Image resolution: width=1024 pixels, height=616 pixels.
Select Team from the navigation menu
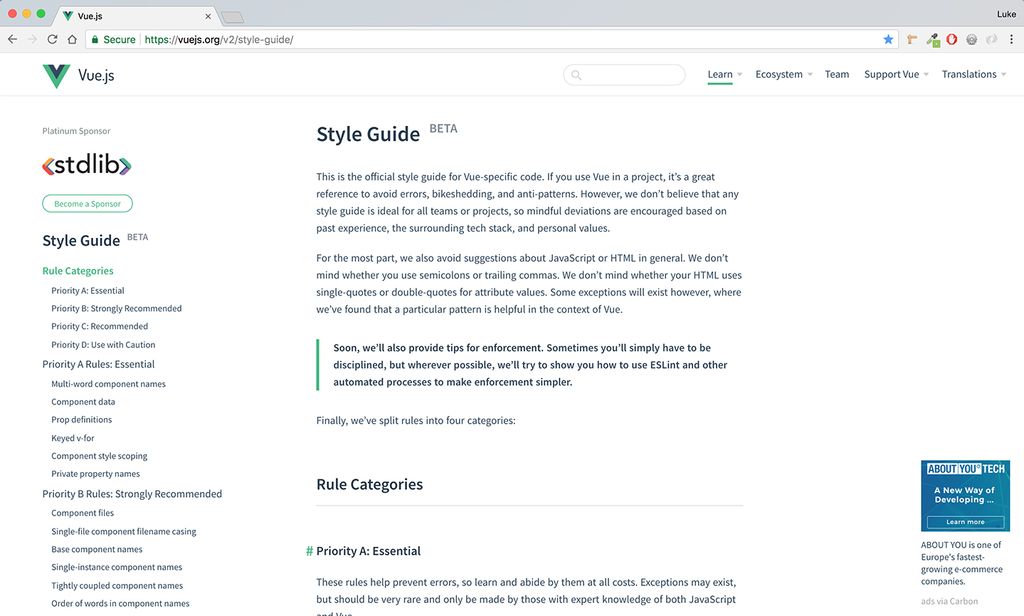(837, 74)
